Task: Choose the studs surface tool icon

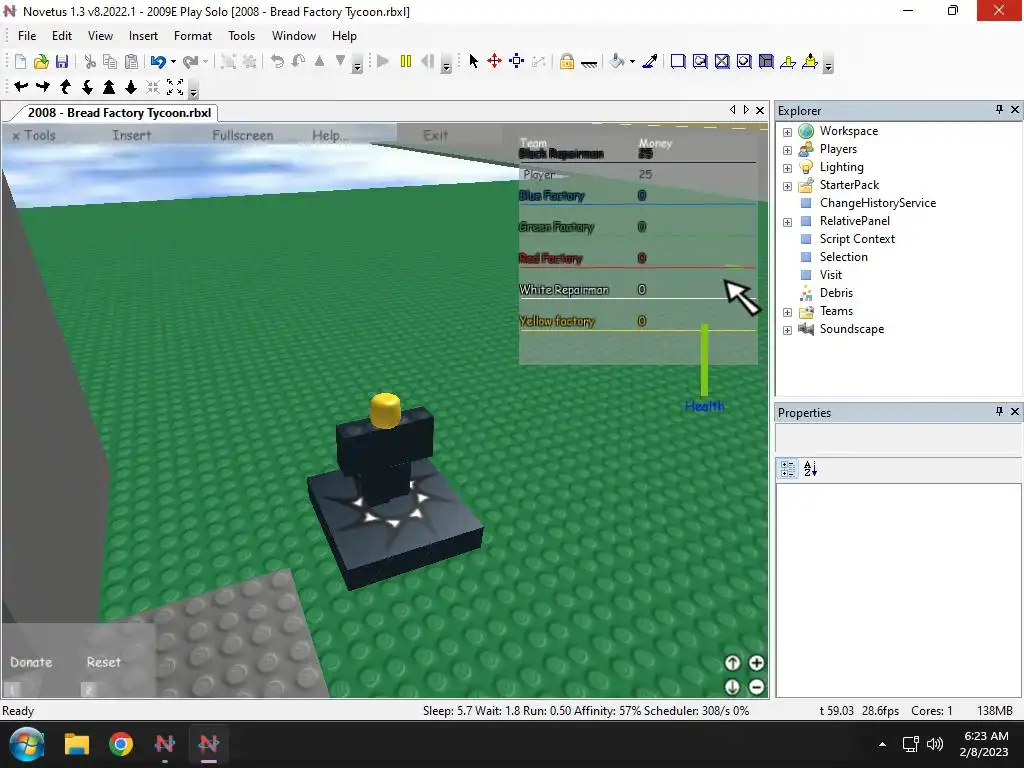Action: coord(744,61)
